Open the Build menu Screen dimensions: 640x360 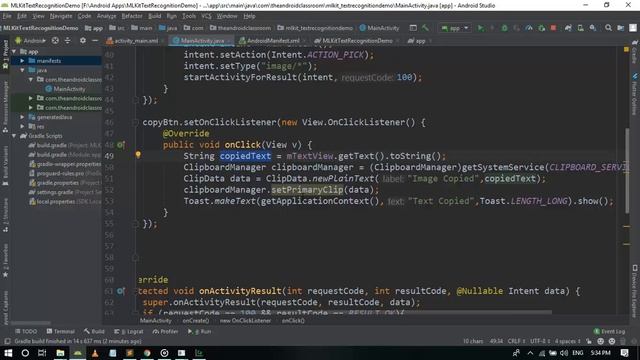[x=154, y=16]
